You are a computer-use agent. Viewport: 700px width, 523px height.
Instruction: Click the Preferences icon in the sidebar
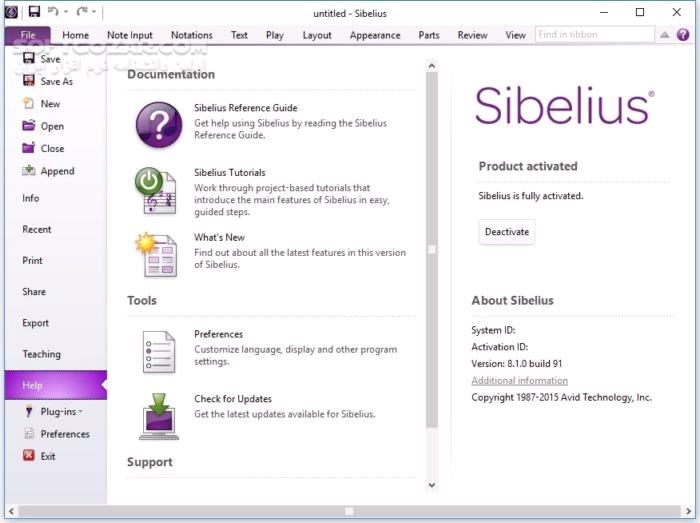pos(29,433)
